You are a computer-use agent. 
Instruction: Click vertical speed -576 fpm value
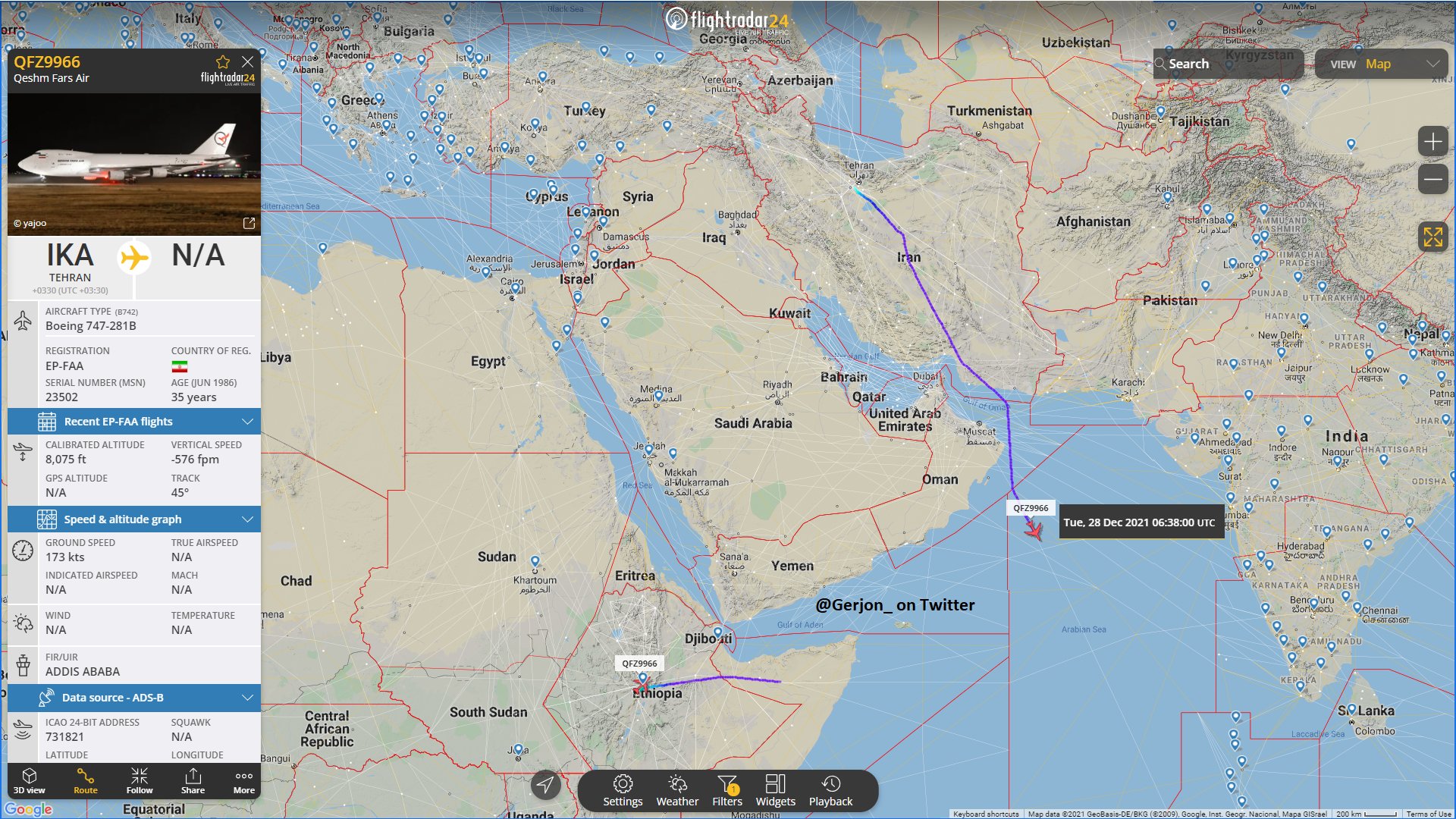[x=195, y=459]
